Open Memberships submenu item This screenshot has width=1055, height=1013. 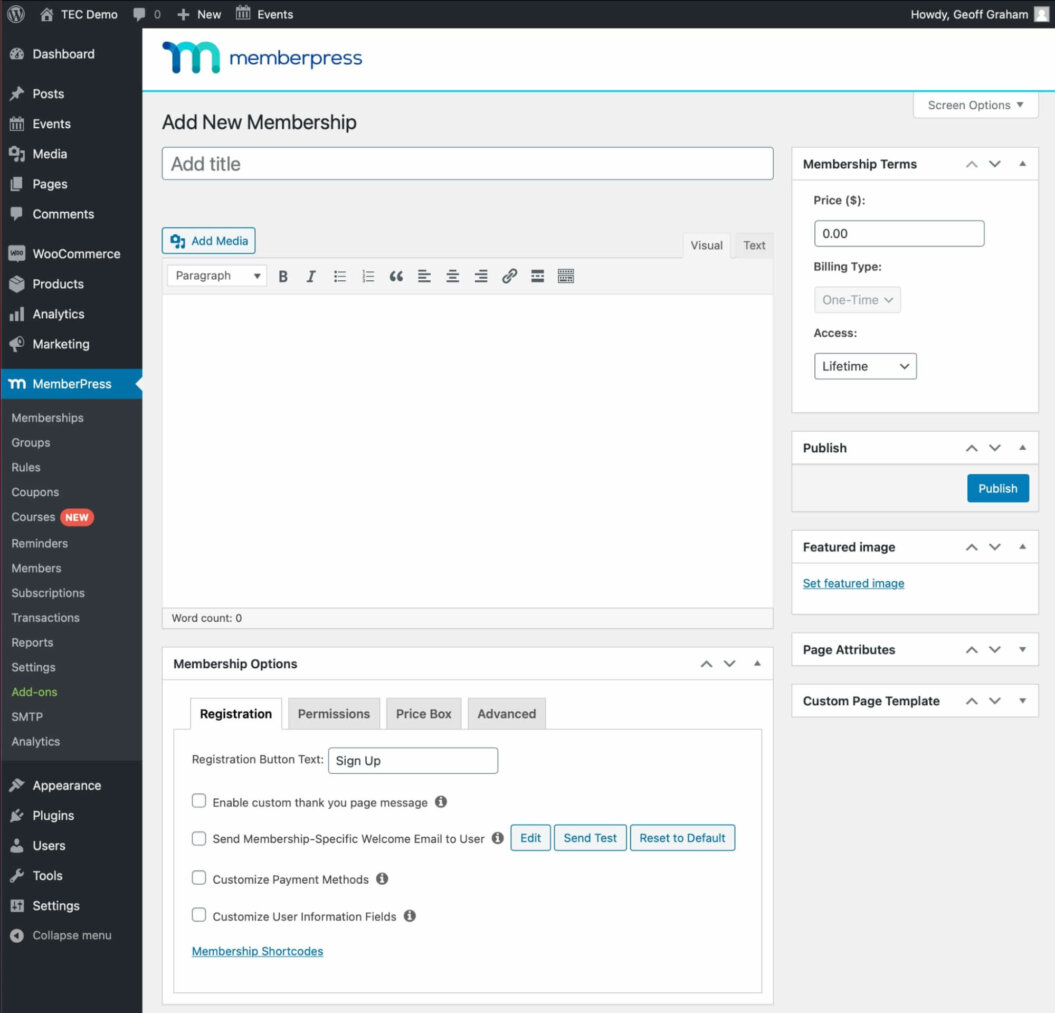click(x=48, y=418)
